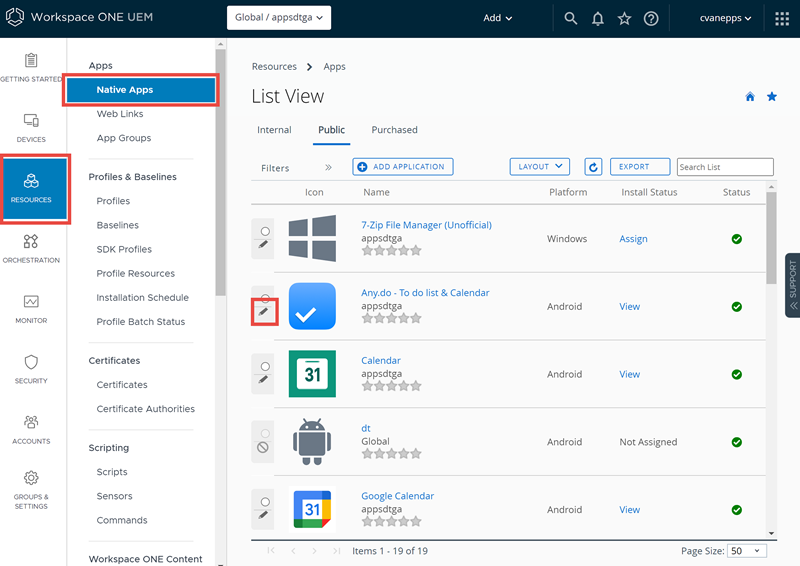Open the help question mark icon

tap(651, 18)
